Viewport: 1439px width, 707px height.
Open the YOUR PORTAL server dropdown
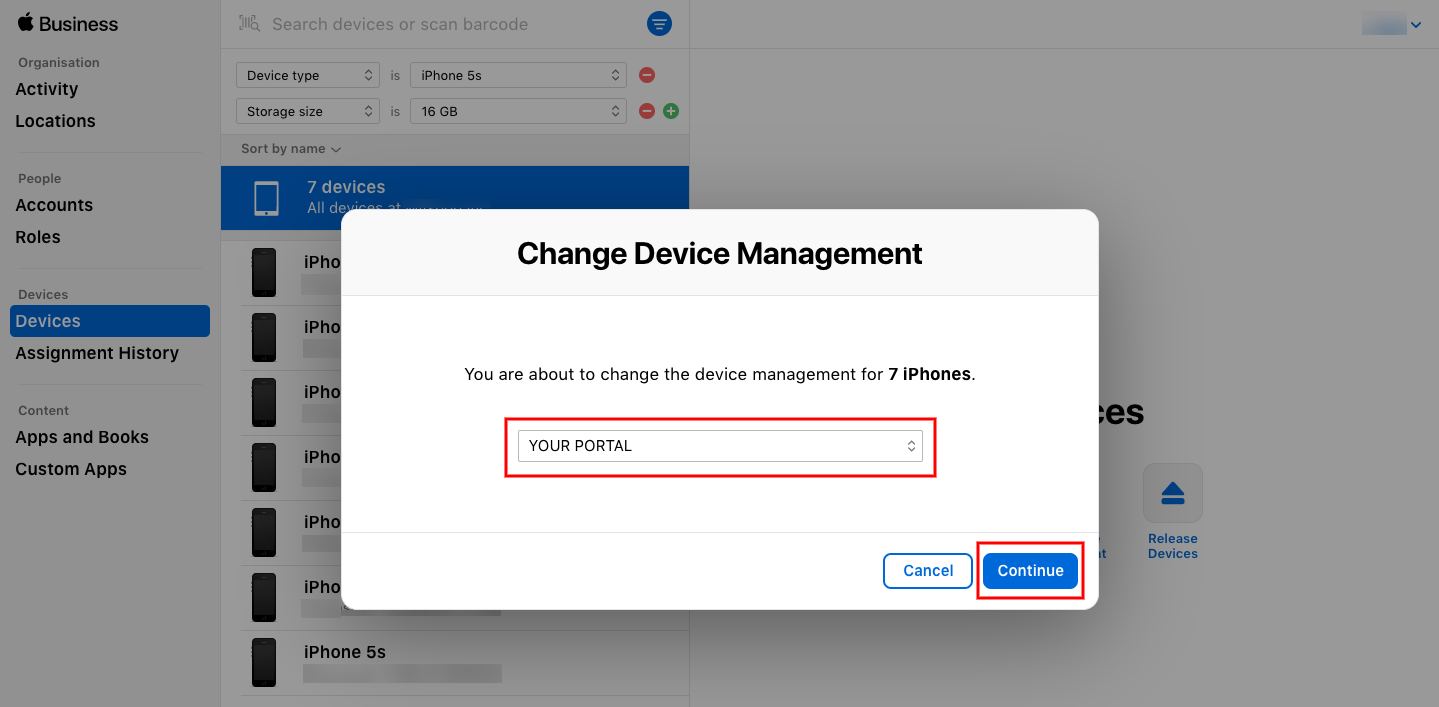coord(720,446)
